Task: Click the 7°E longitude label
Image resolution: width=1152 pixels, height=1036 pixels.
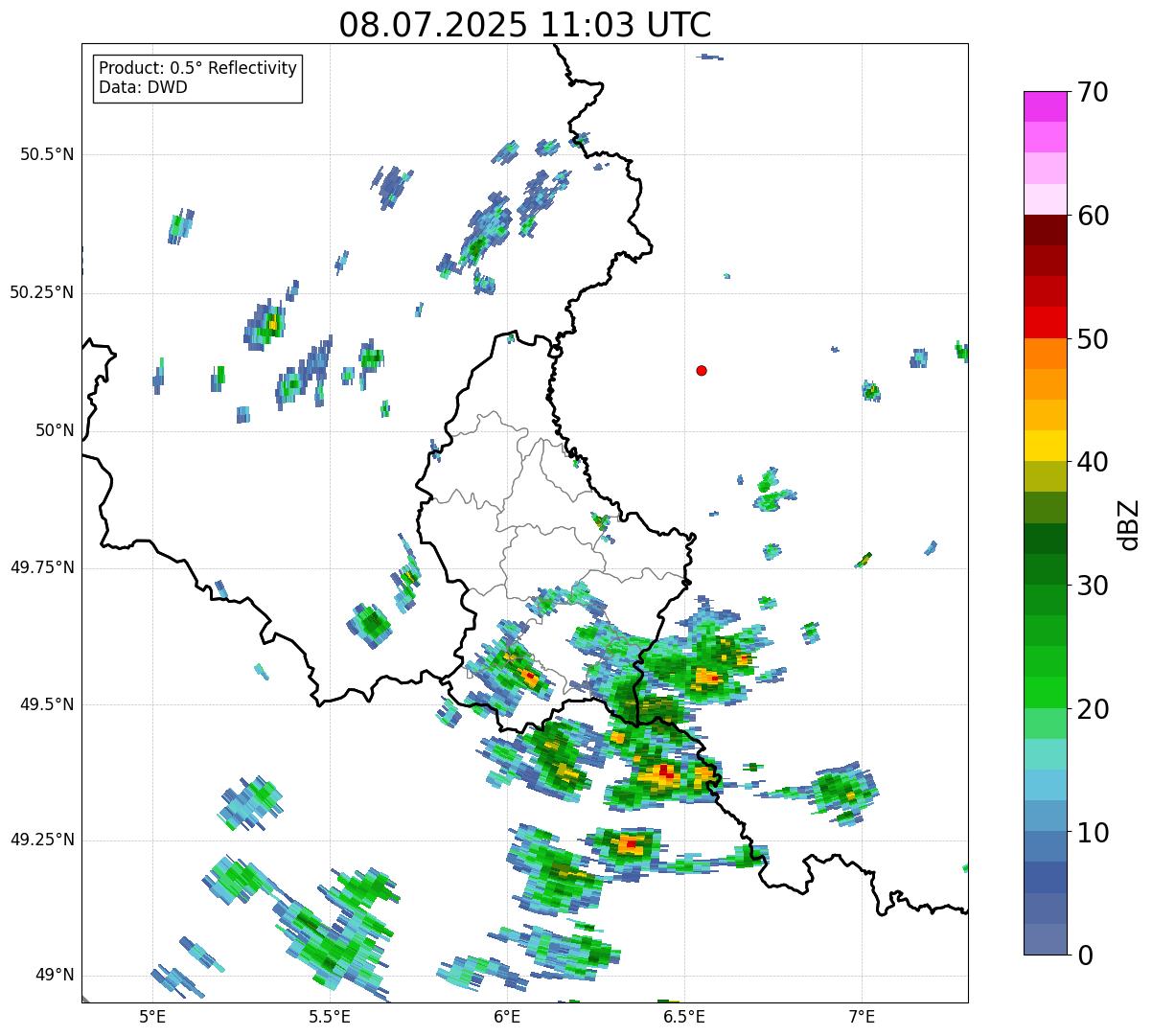Action: coord(862,1016)
